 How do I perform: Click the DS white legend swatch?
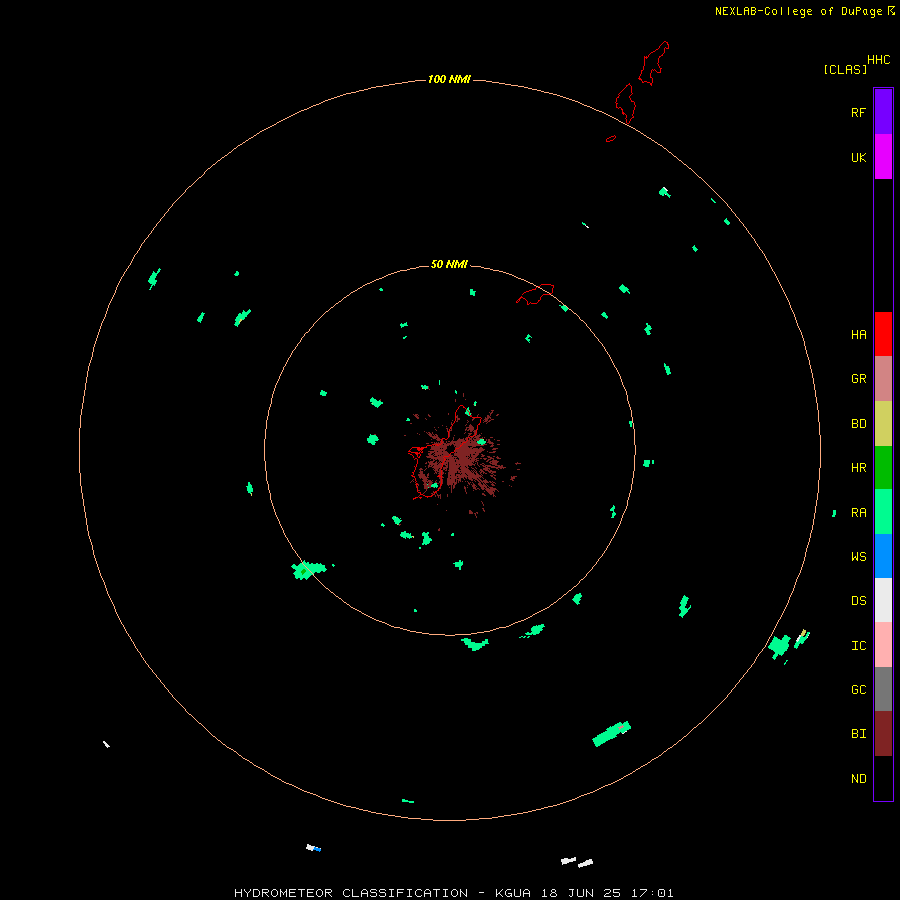883,600
